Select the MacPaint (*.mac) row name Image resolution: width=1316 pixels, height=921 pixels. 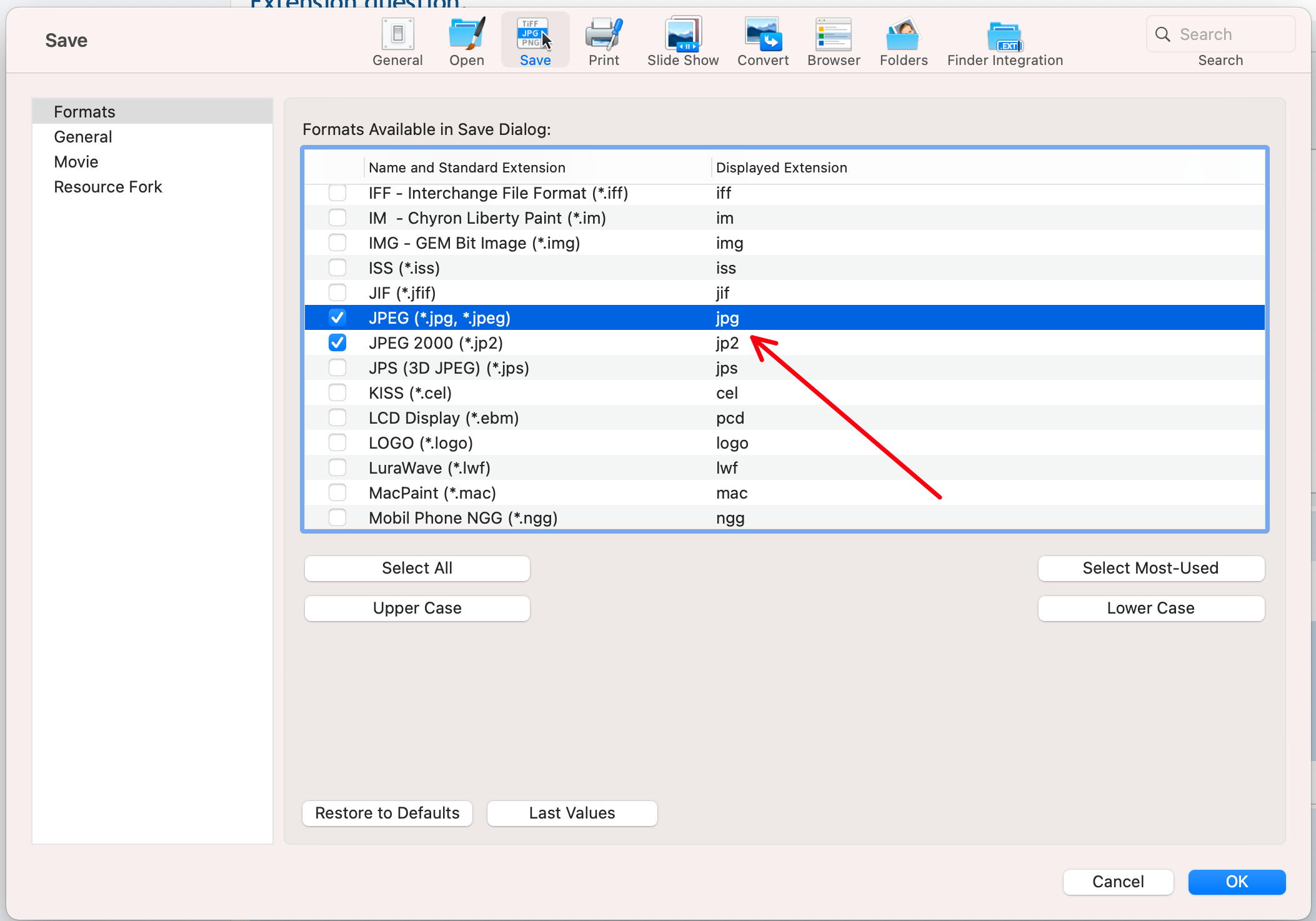432,493
